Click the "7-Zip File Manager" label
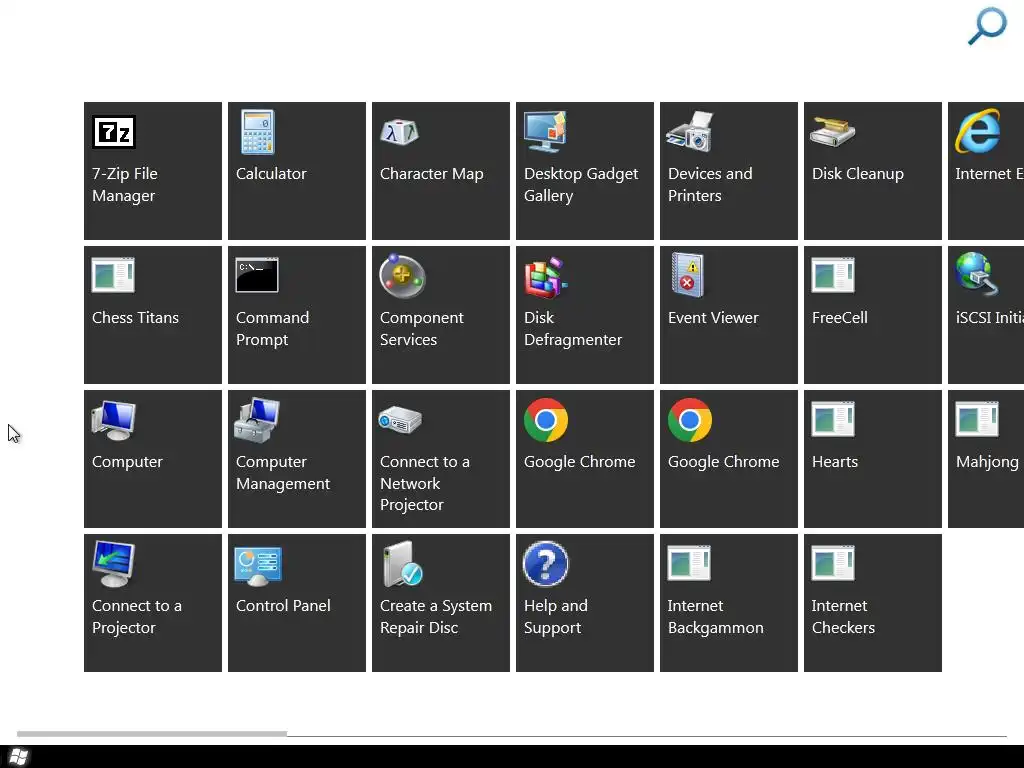1024x768 pixels. click(125, 185)
